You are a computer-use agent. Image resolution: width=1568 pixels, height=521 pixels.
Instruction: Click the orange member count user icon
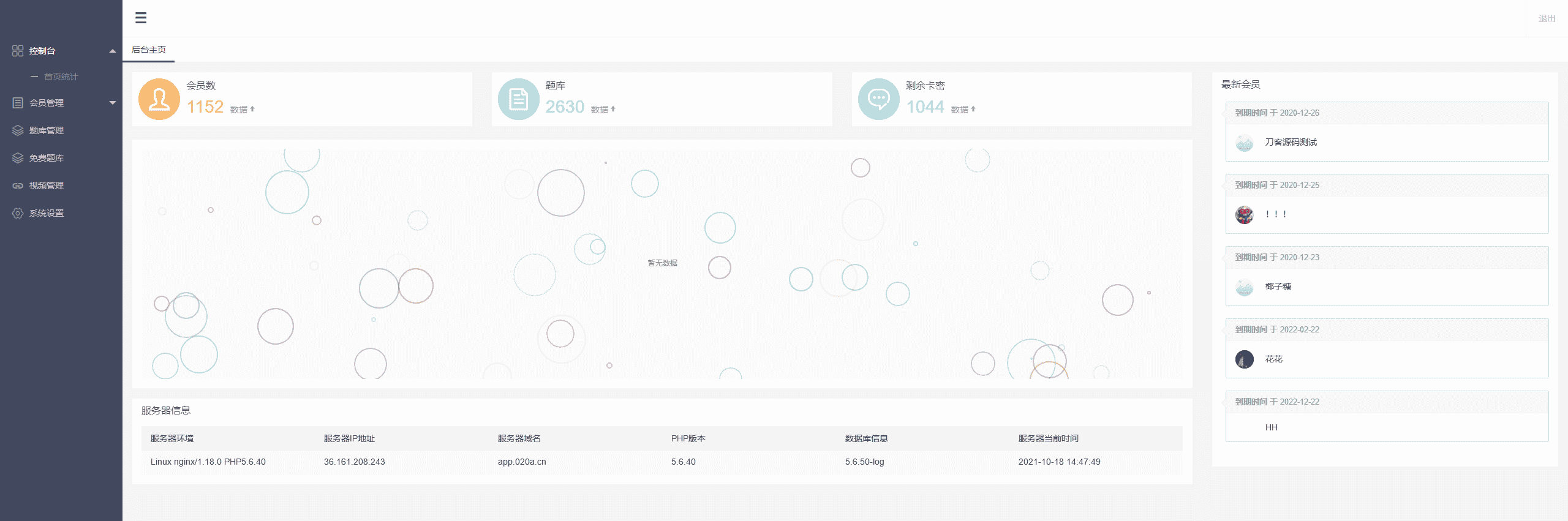coord(159,99)
